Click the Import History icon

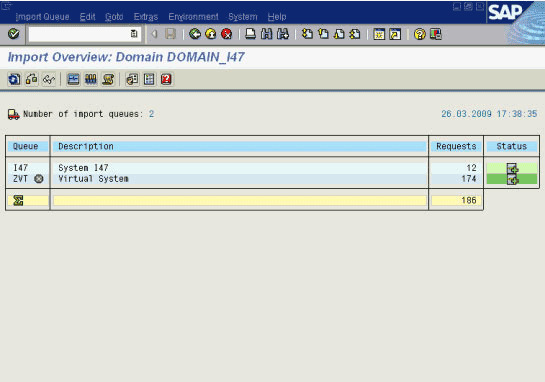[108, 79]
